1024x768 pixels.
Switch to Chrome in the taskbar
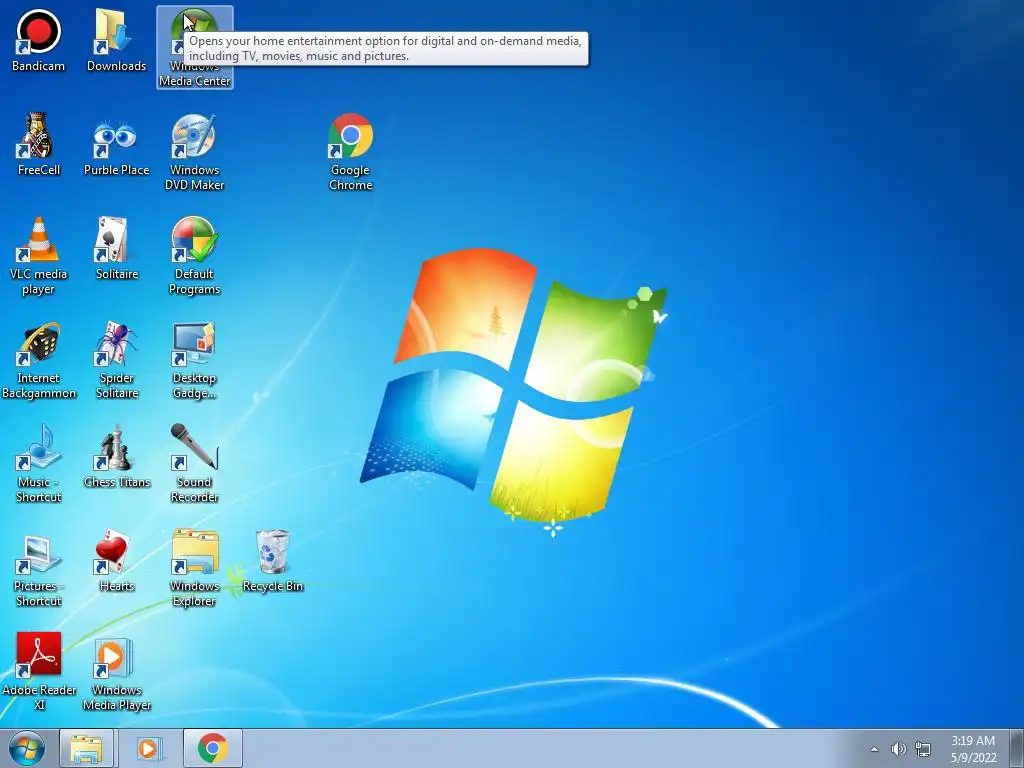coord(212,748)
